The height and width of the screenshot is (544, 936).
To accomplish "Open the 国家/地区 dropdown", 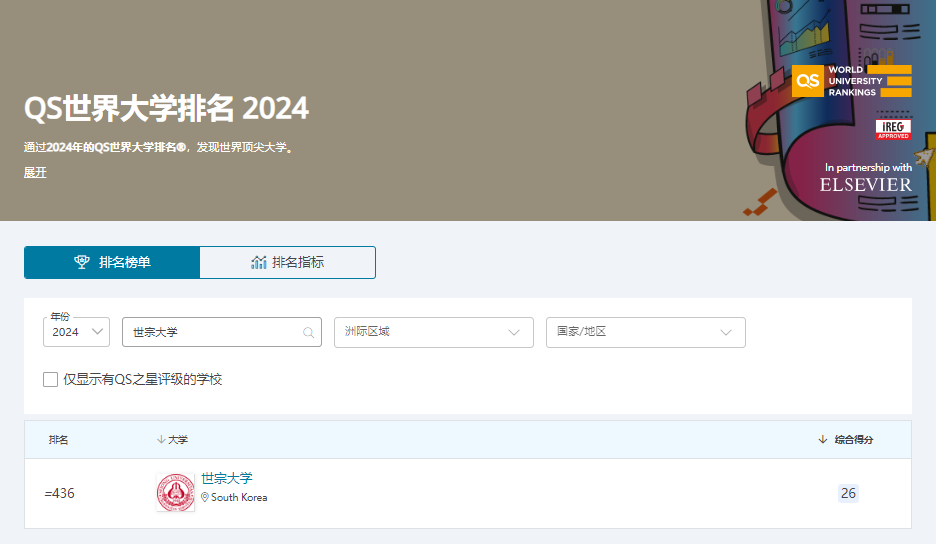I will [x=646, y=332].
